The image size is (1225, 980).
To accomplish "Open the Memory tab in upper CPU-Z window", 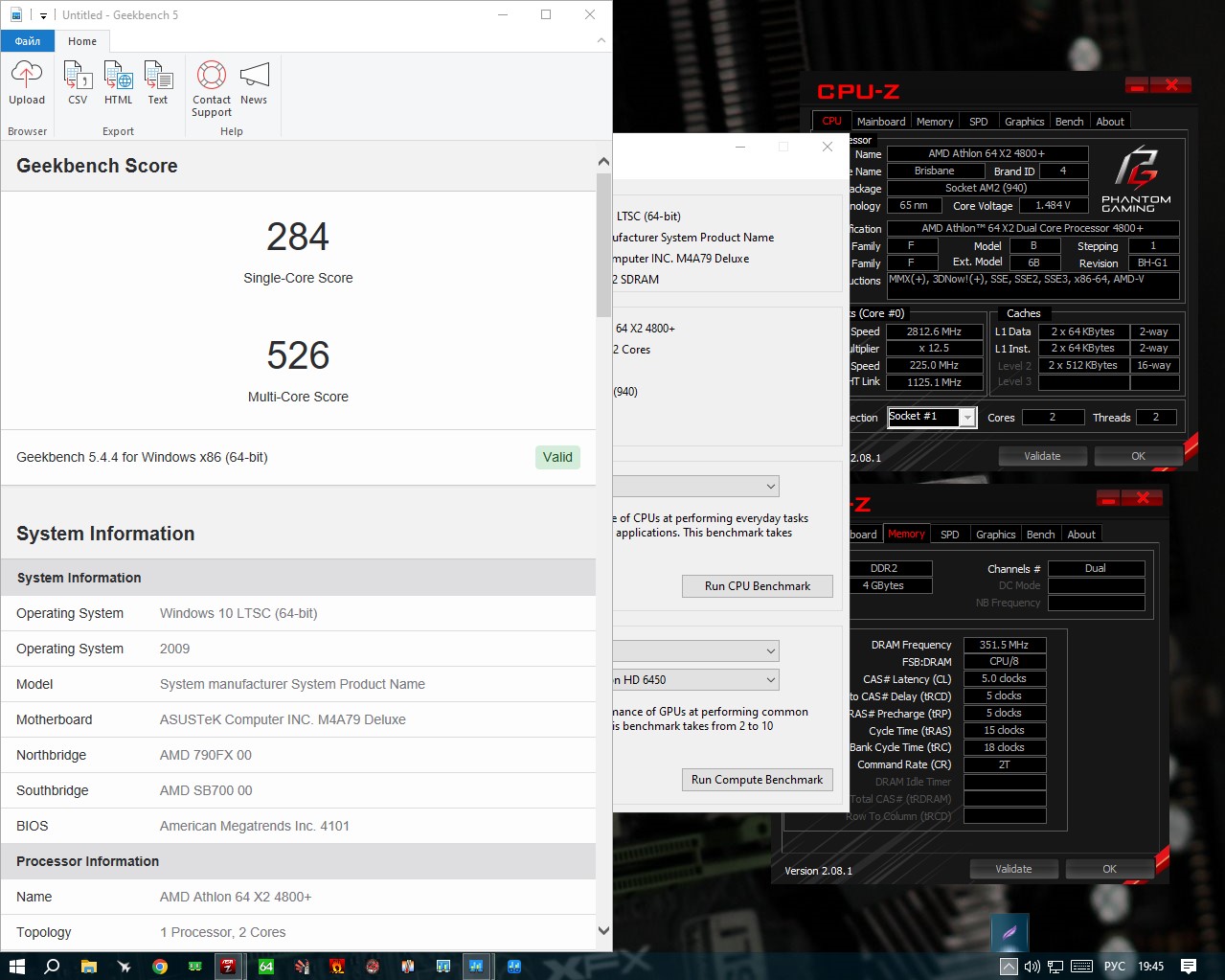I will tap(935, 122).
